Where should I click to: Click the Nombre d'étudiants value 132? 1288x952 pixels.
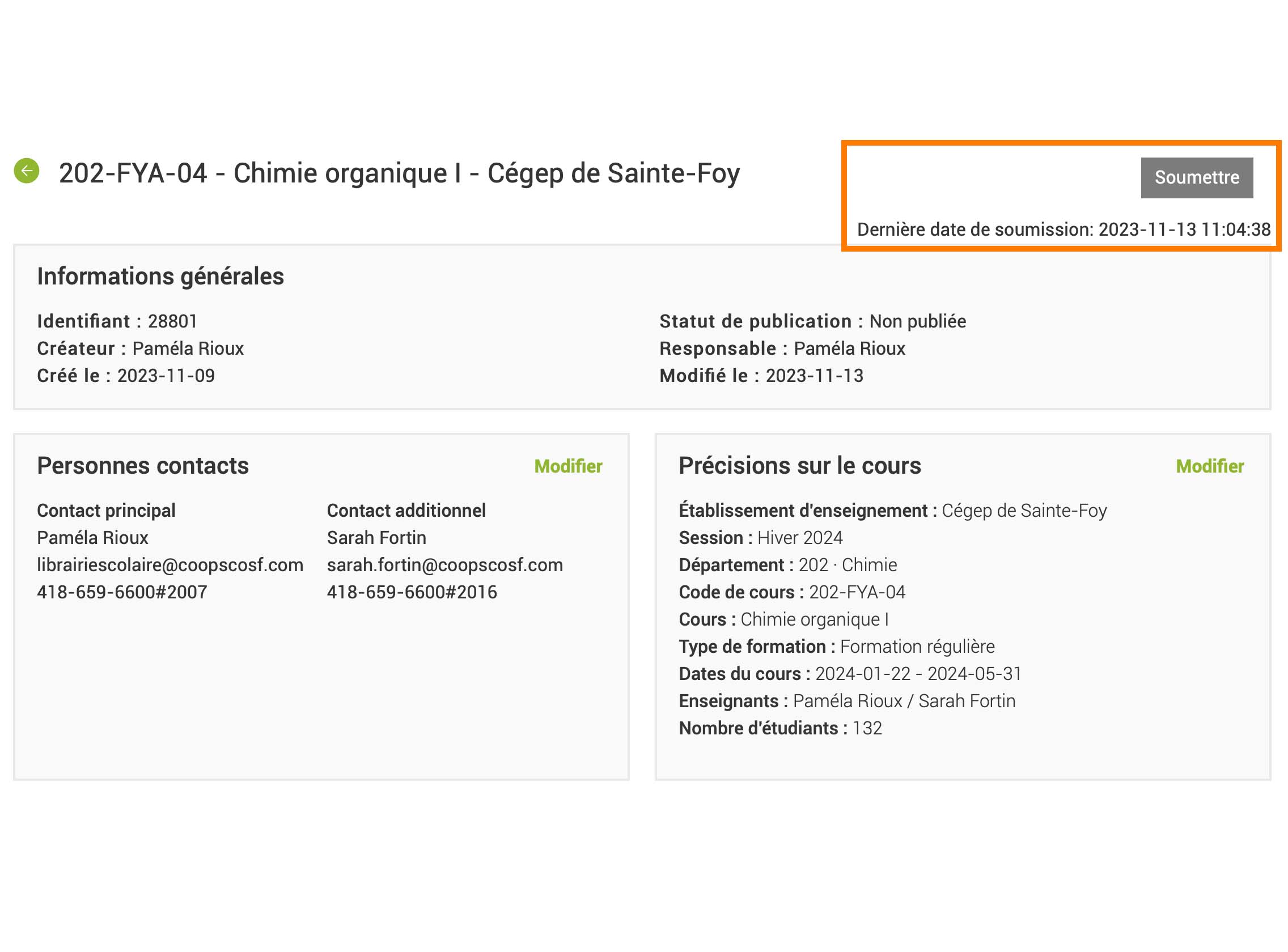[867, 728]
